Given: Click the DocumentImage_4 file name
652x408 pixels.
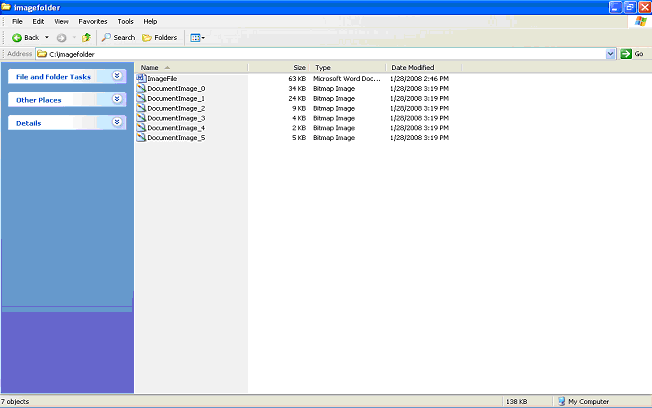Looking at the screenshot, I should (x=176, y=128).
